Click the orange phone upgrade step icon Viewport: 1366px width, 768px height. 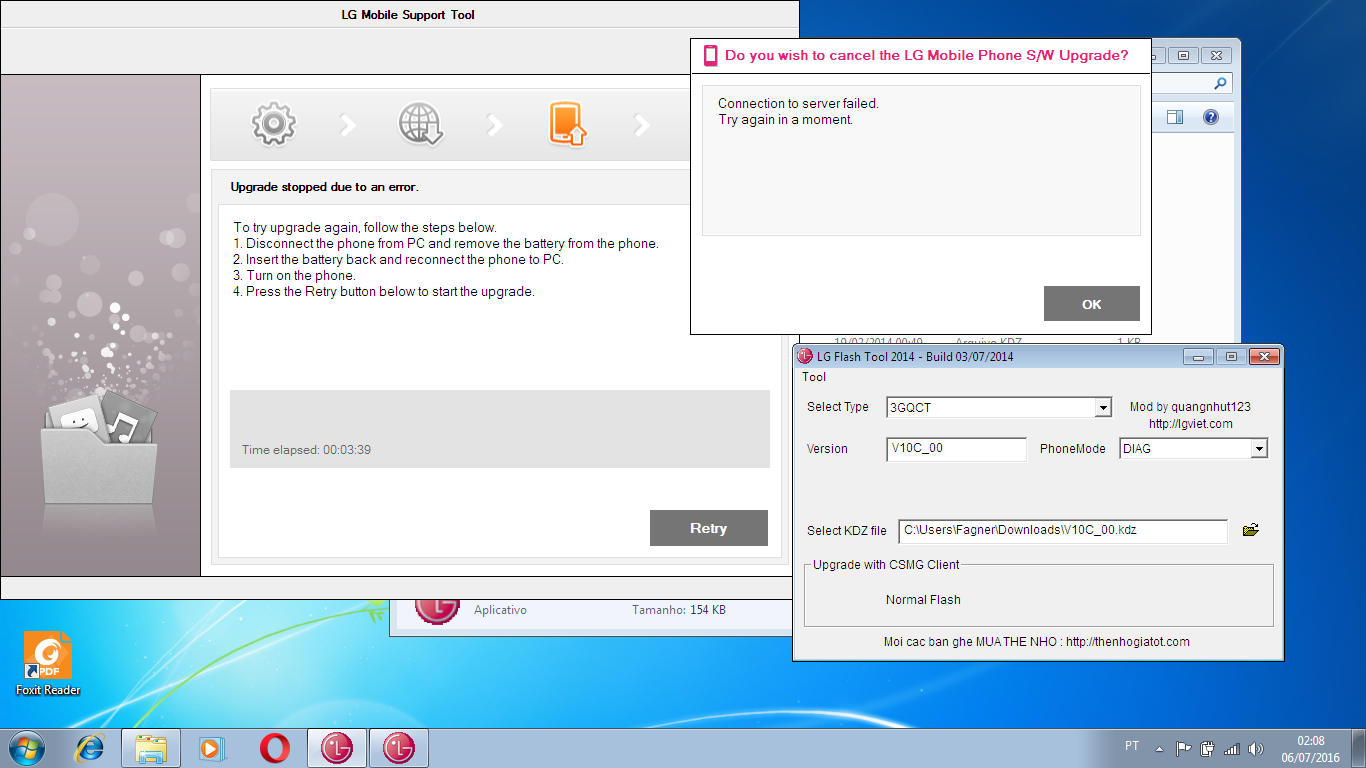point(567,125)
